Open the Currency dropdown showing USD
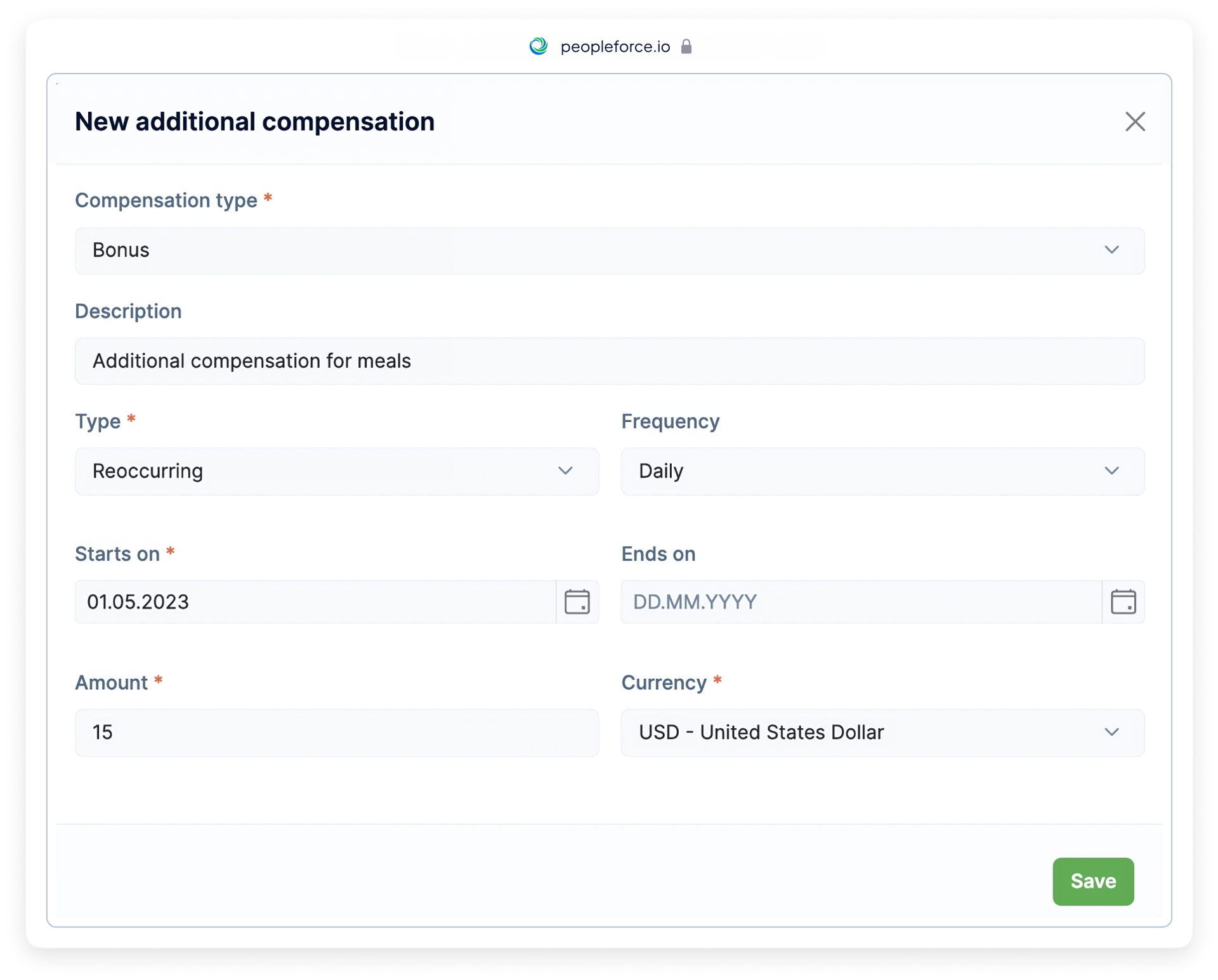 click(x=882, y=733)
